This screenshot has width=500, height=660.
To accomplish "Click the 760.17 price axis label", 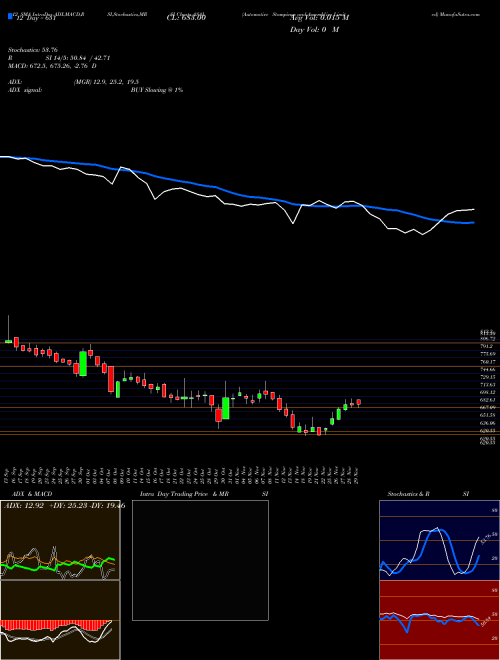I will (488, 362).
